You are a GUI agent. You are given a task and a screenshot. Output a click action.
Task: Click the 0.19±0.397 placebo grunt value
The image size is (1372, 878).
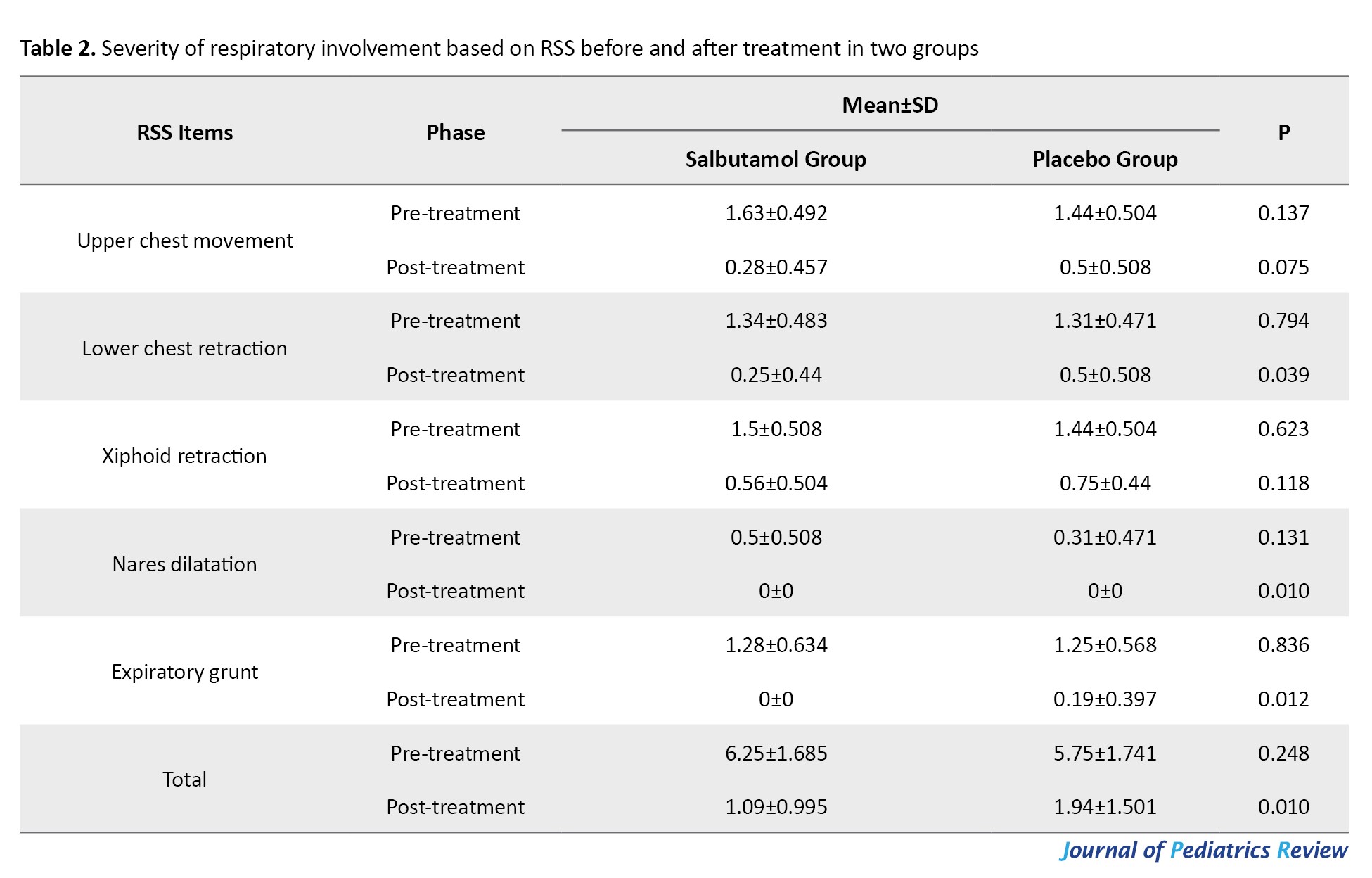coord(1104,699)
